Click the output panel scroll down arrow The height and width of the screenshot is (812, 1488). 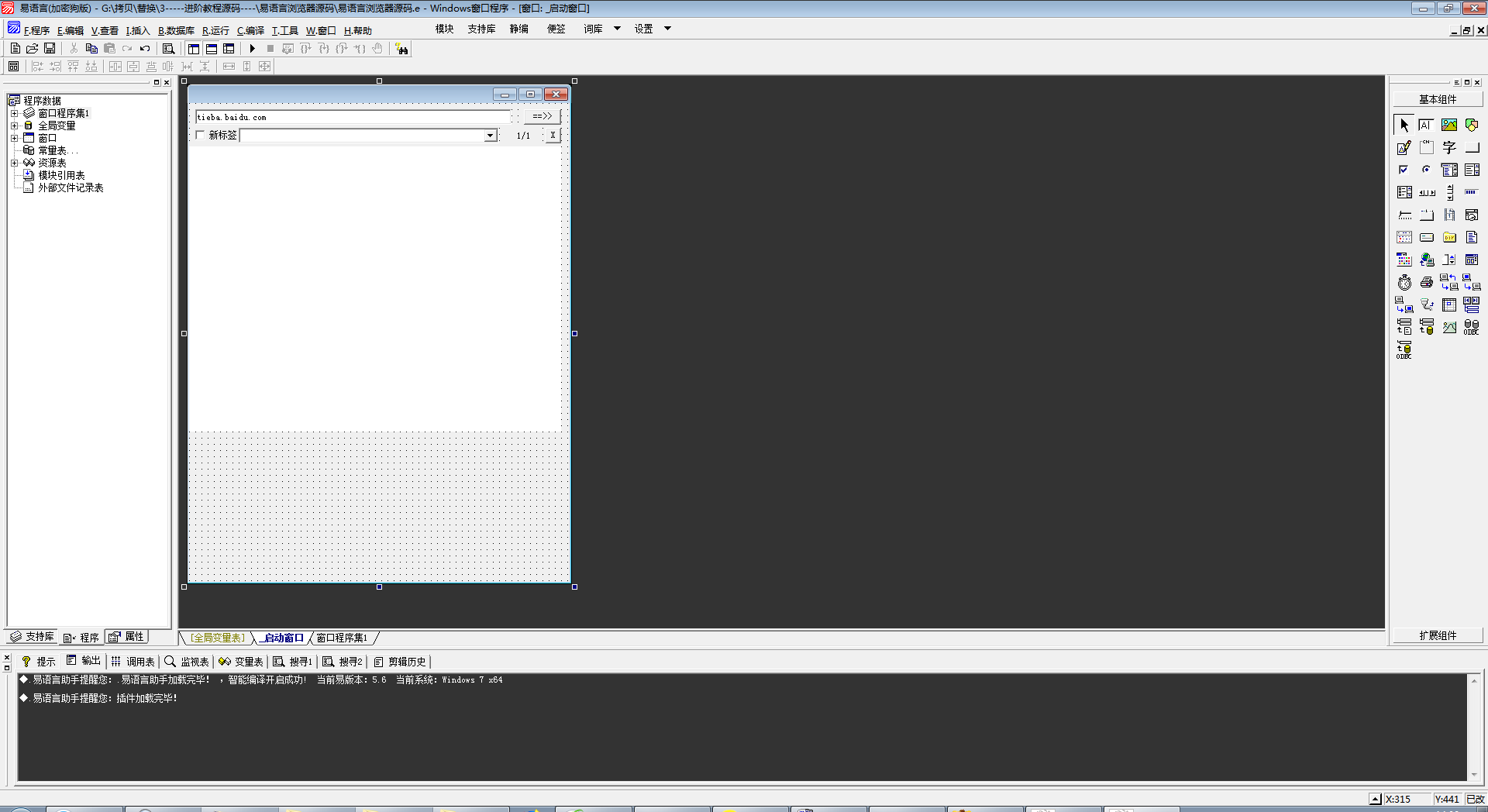click(1473, 775)
